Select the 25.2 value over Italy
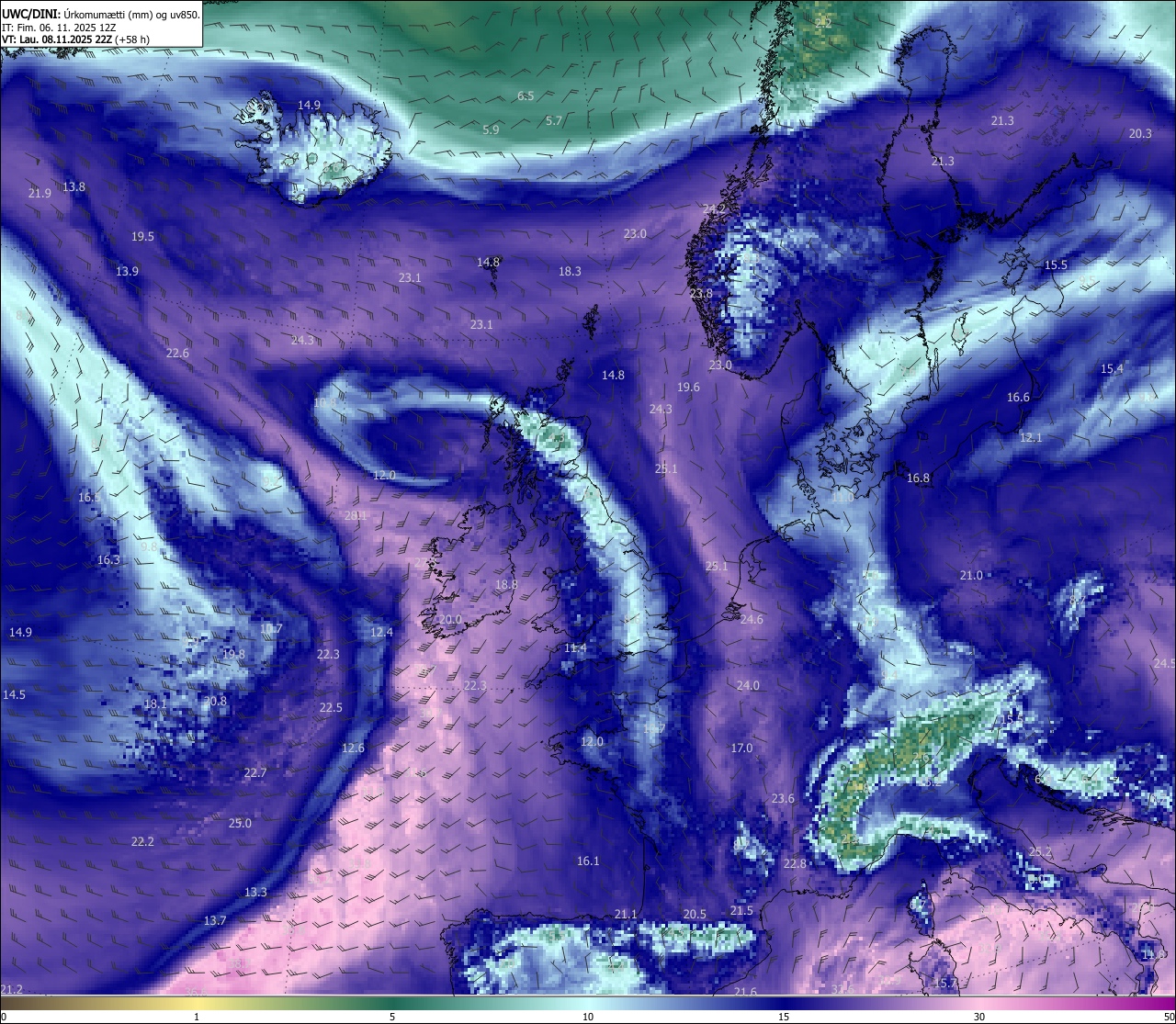The height and width of the screenshot is (1024, 1176). [x=1040, y=852]
